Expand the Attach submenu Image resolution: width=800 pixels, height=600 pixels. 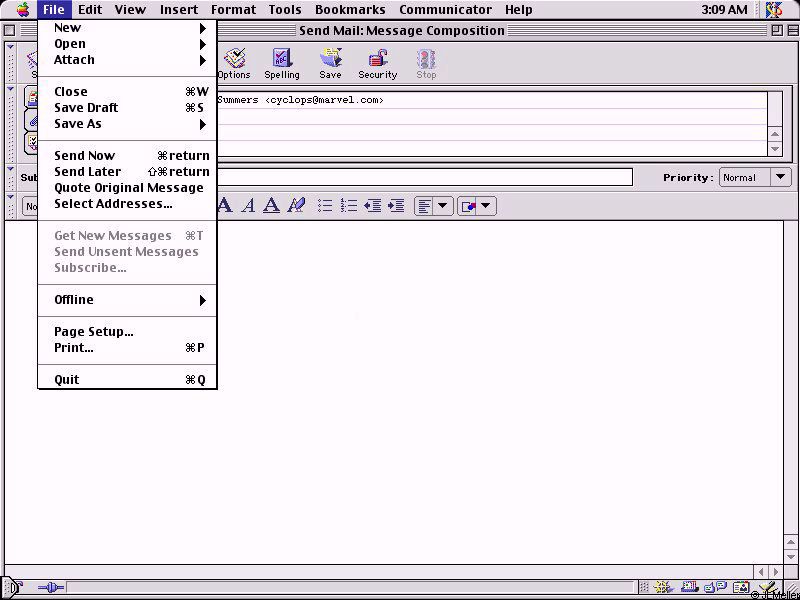[x=128, y=60]
